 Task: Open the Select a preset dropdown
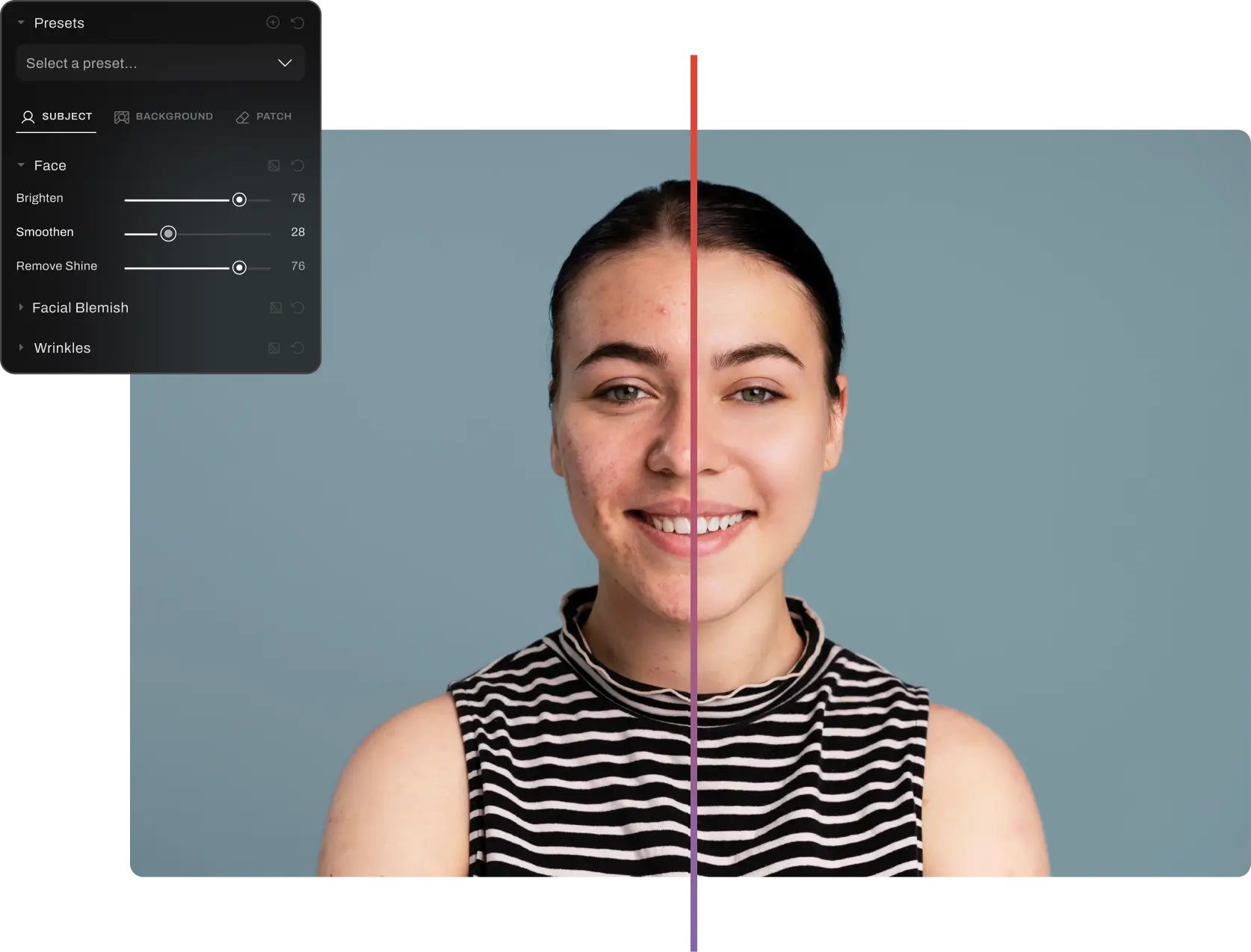160,64
